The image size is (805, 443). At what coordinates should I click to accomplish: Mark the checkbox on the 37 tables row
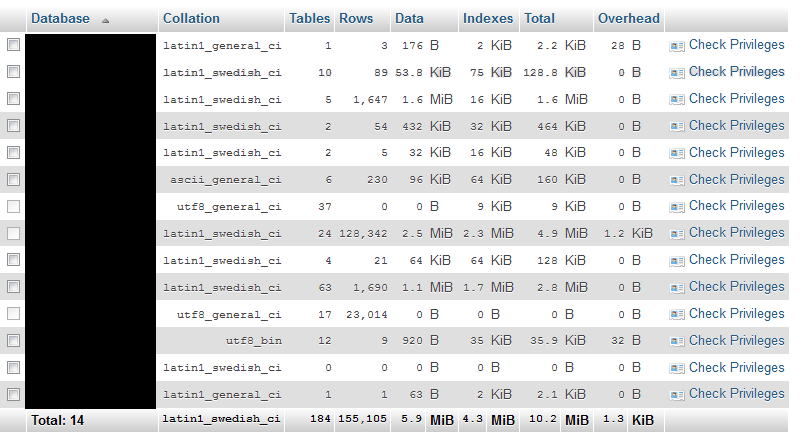[13, 206]
